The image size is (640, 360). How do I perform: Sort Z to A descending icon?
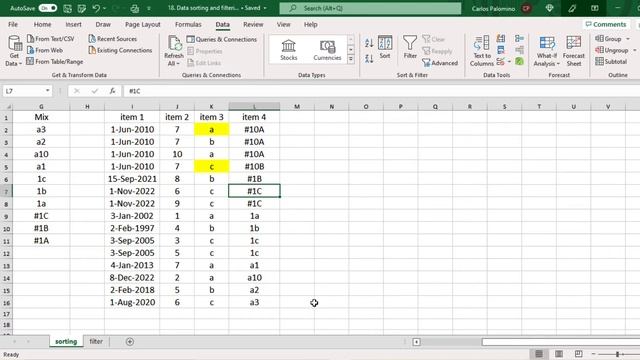[x=369, y=59]
